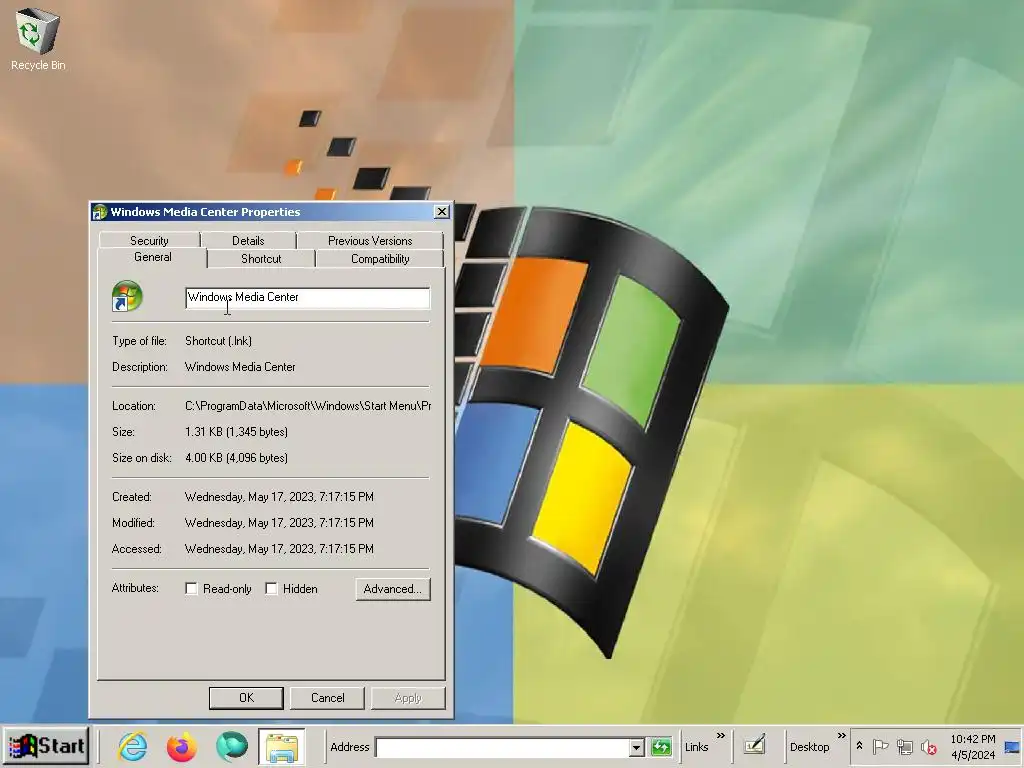Click the network tray icon
This screenshot has width=1024, height=768.
point(904,746)
